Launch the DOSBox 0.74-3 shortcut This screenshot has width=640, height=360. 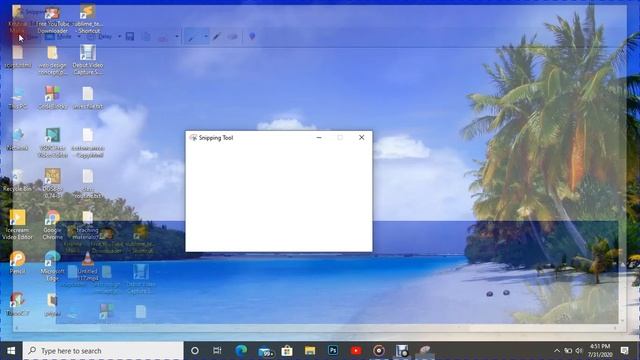click(53, 184)
